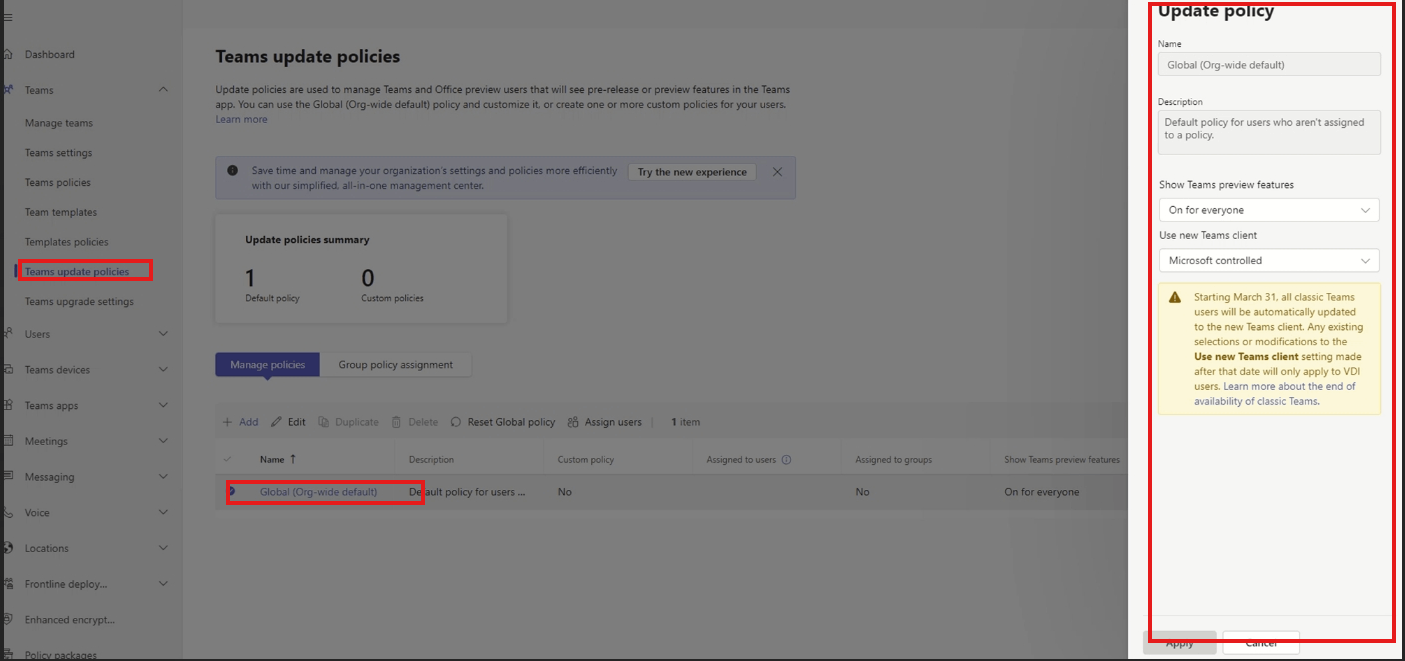Image resolution: width=1405 pixels, height=661 pixels.
Task: Click the warning icon in yellow notice
Action: point(1175,297)
